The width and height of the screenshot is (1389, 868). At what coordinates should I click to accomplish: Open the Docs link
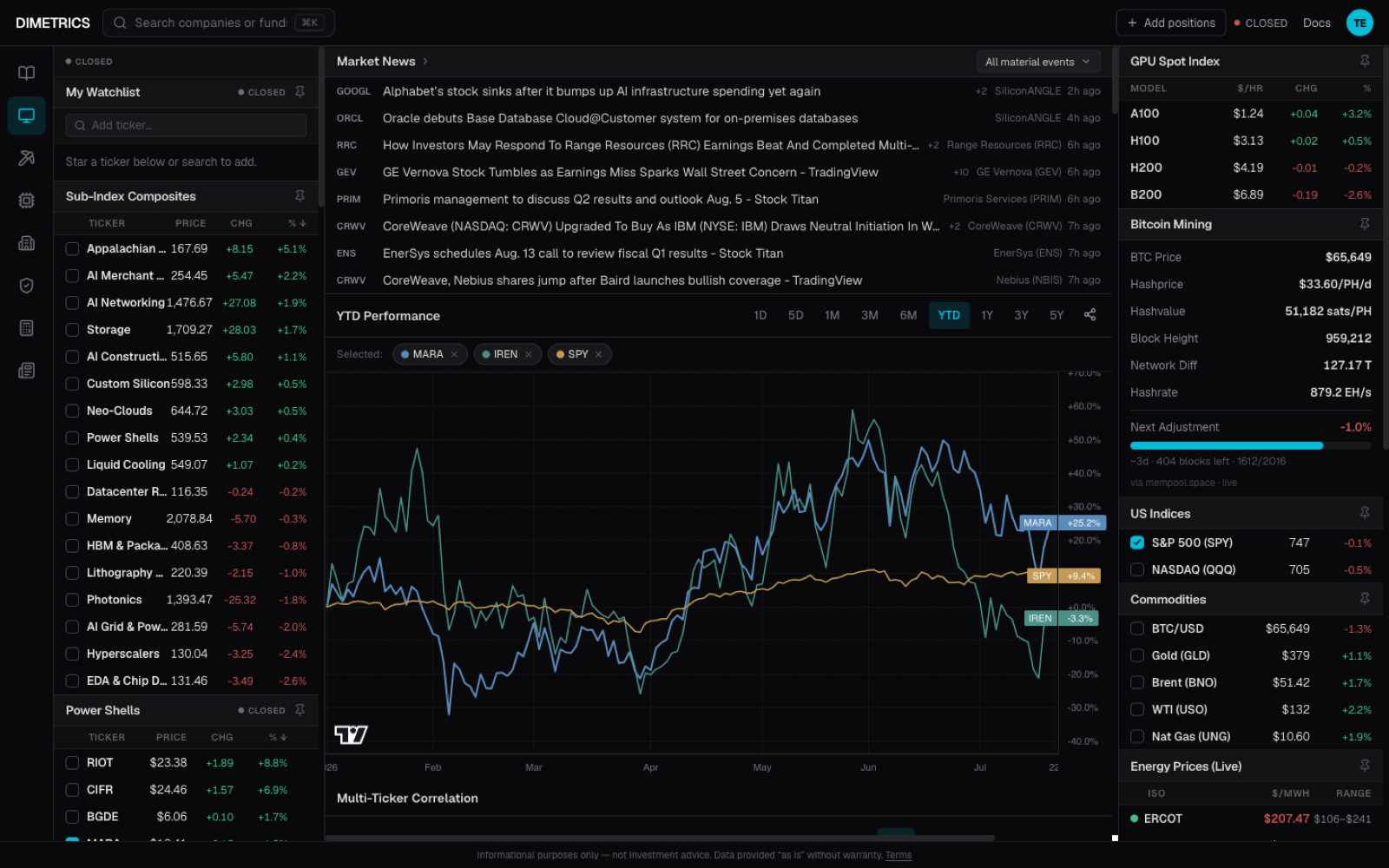click(x=1316, y=23)
